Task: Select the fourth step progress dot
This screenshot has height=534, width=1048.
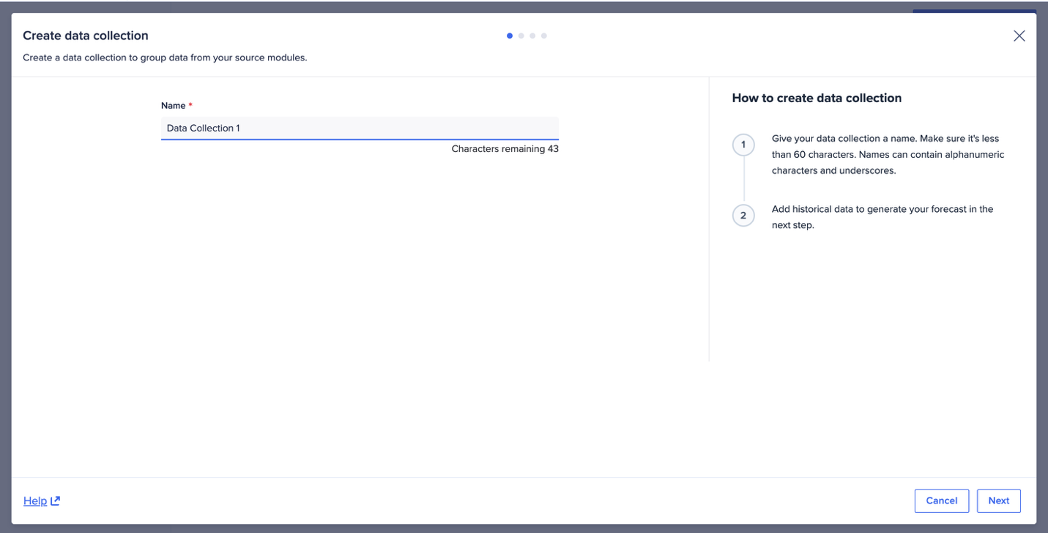Action: pos(544,35)
